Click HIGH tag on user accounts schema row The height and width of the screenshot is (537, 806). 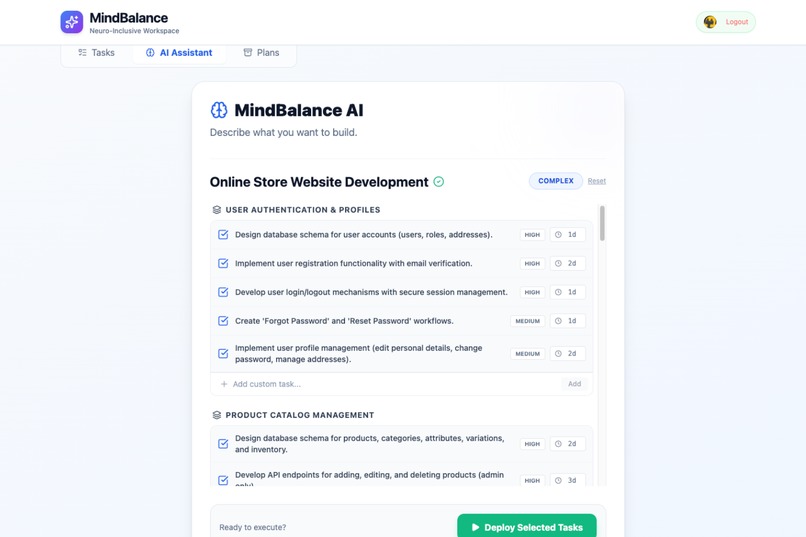[532, 235]
